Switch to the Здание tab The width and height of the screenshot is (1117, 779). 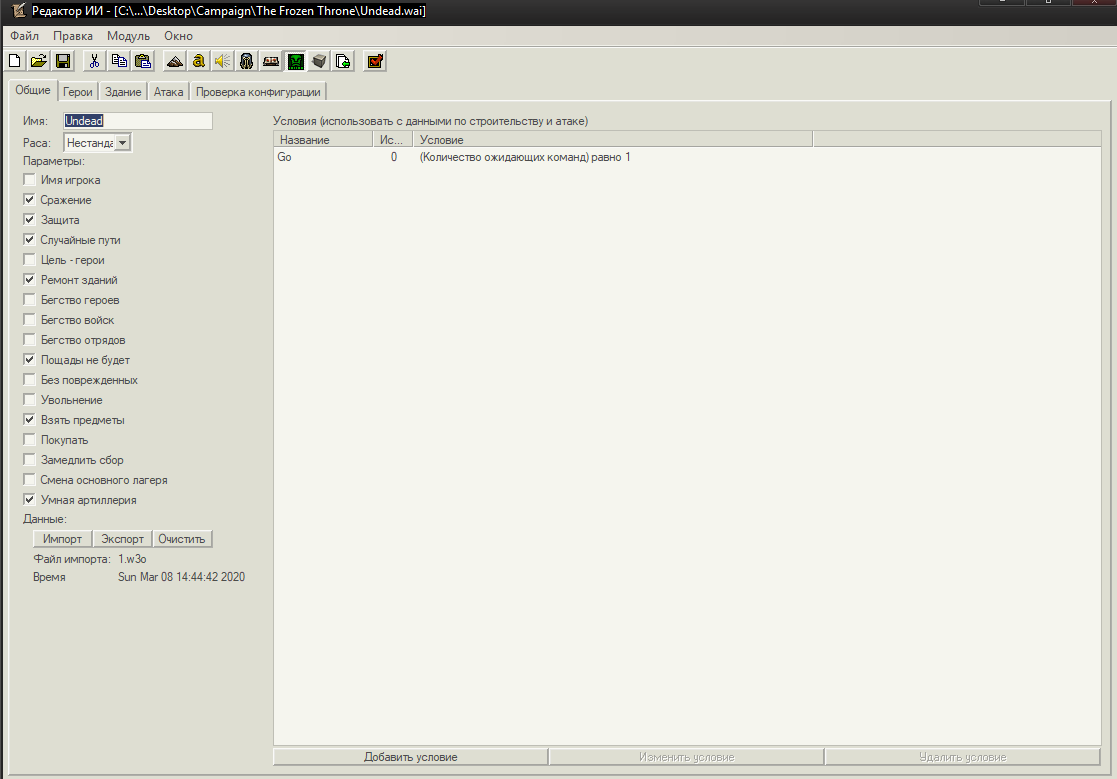123,92
